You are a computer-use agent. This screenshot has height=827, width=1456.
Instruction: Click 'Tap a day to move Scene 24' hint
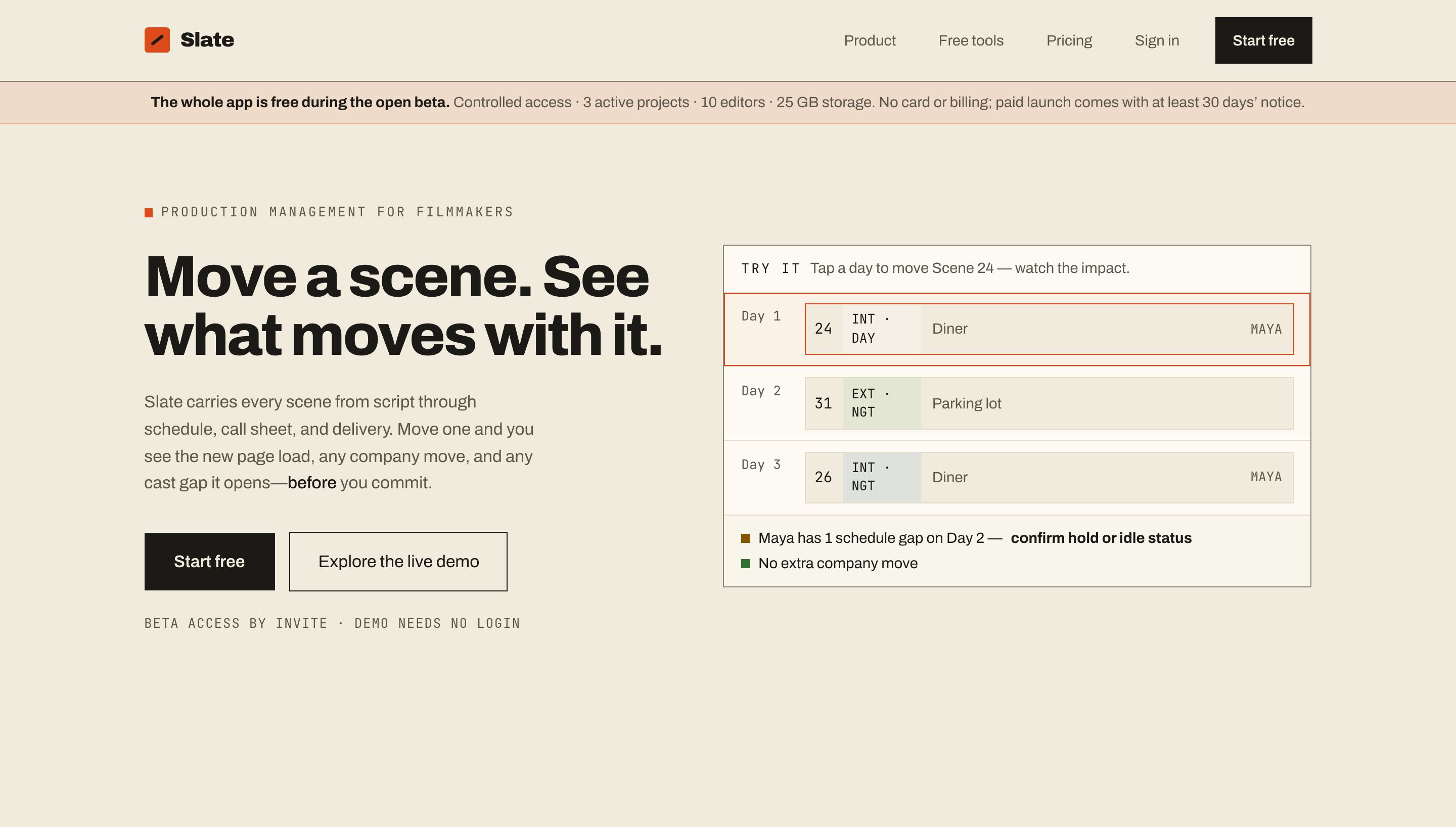(x=969, y=268)
